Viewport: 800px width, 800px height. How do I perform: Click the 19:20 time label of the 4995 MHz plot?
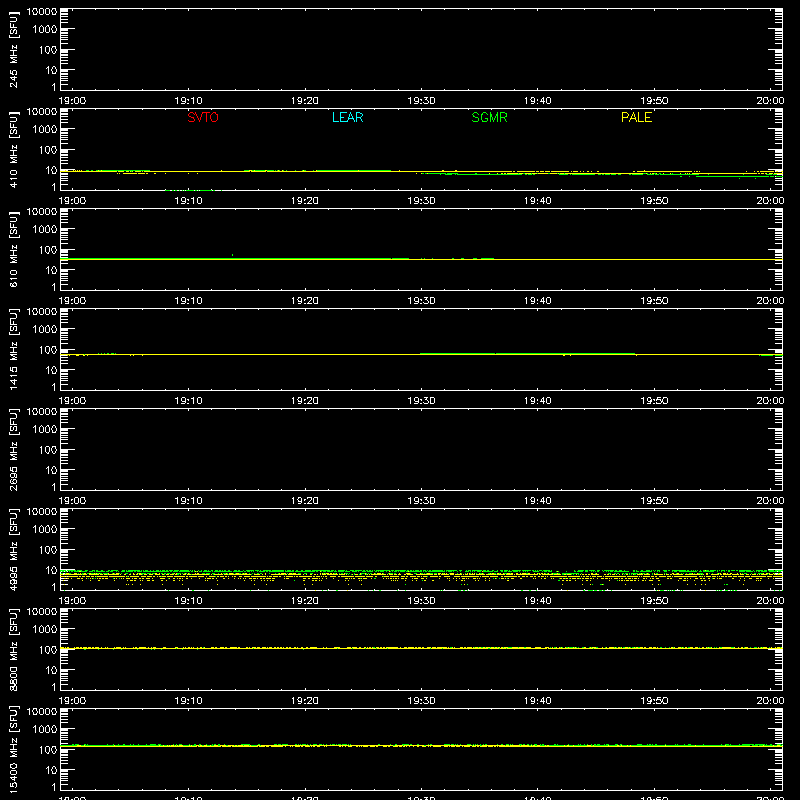pyautogui.click(x=305, y=601)
